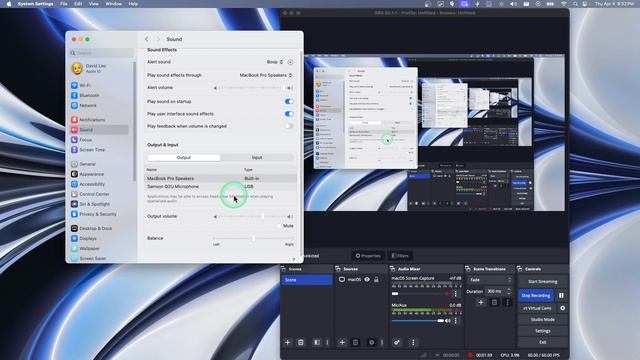Open Audio Mixer menu dots beside gears icon
640x360 pixels.
[x=413, y=342]
